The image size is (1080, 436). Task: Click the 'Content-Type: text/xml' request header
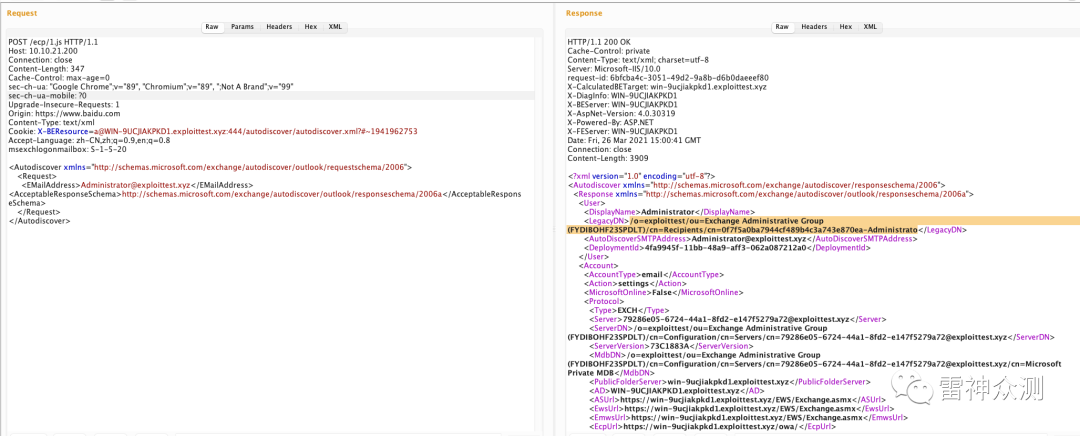[x=50, y=122]
